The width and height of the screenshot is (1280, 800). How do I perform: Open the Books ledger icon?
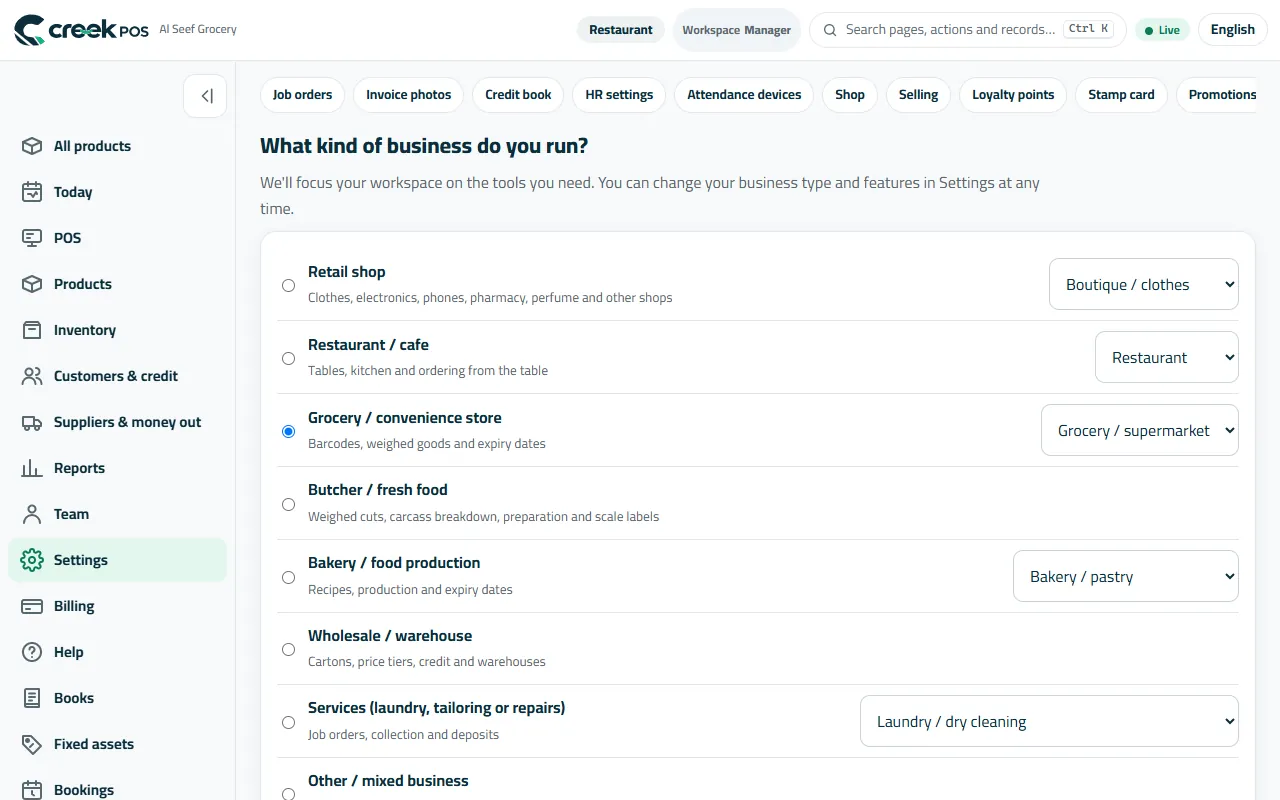coord(32,698)
